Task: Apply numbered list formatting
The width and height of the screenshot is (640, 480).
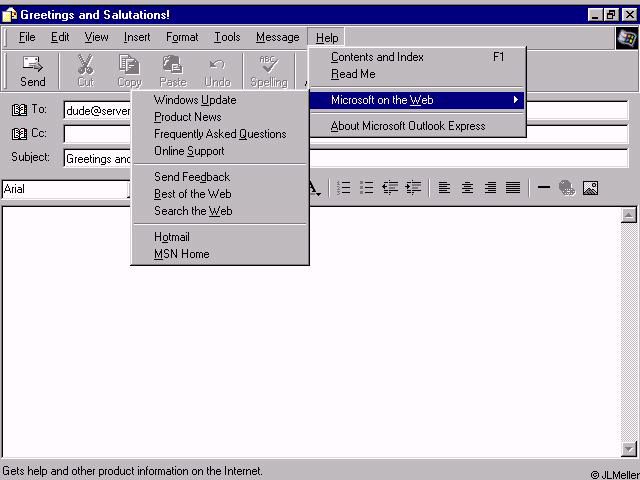Action: coord(344,188)
